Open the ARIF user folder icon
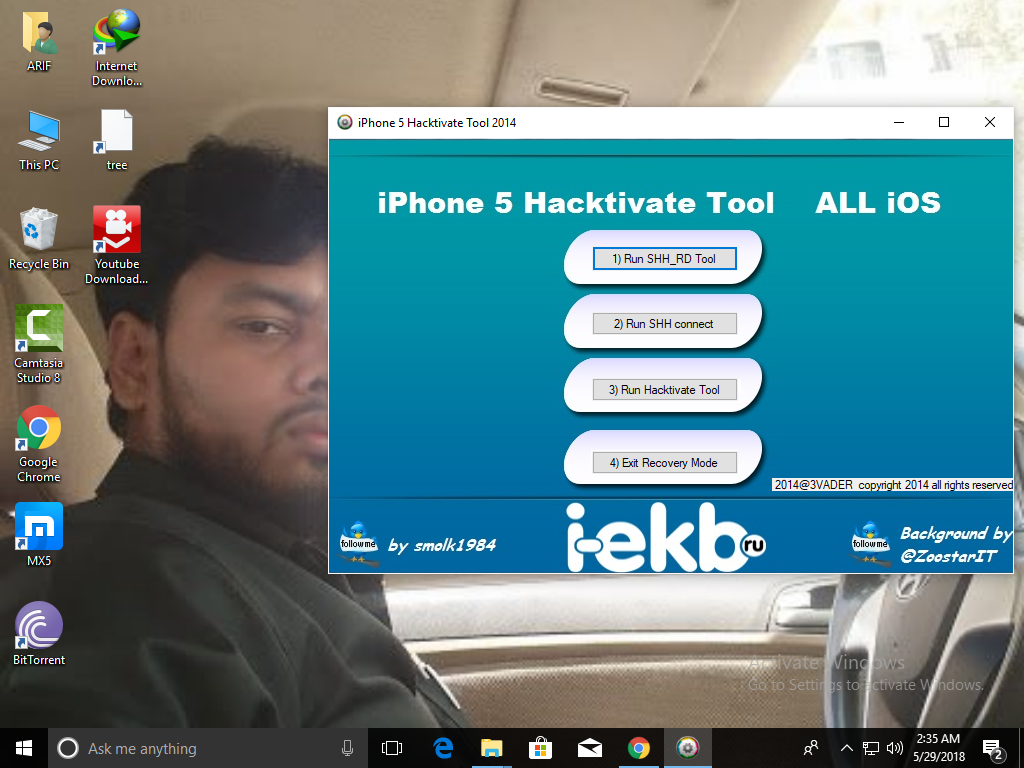Viewport: 1024px width, 768px height. (39, 40)
